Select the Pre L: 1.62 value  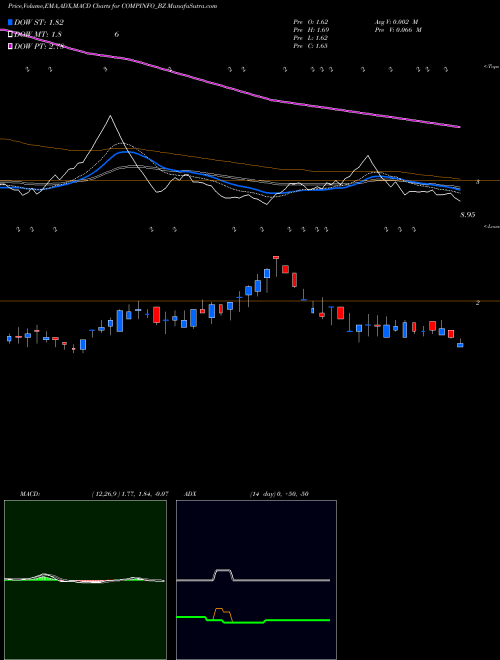click(x=311, y=38)
